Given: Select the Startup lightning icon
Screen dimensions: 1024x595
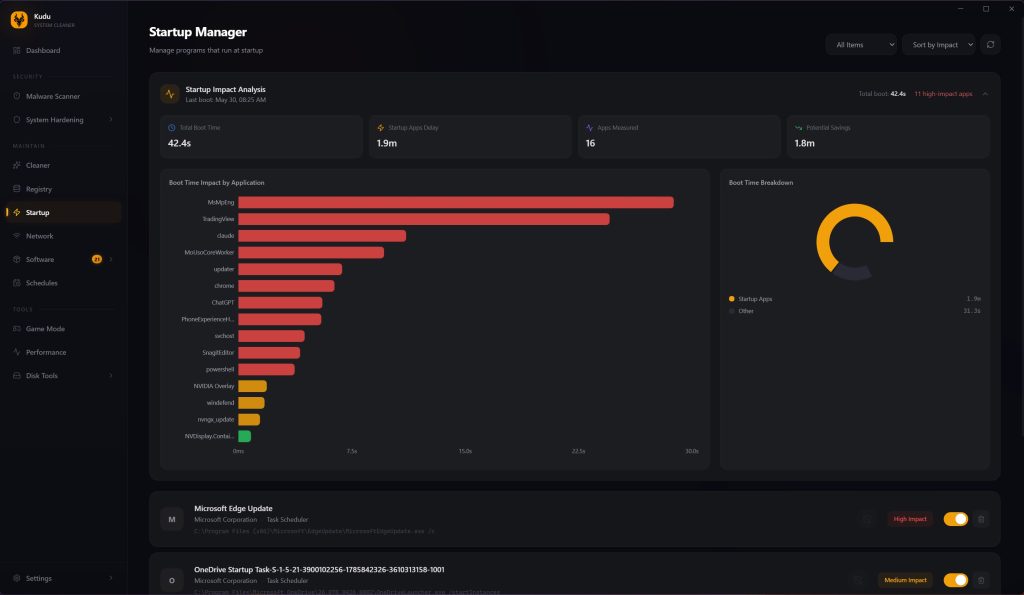Looking at the screenshot, I should pyautogui.click(x=16, y=212).
